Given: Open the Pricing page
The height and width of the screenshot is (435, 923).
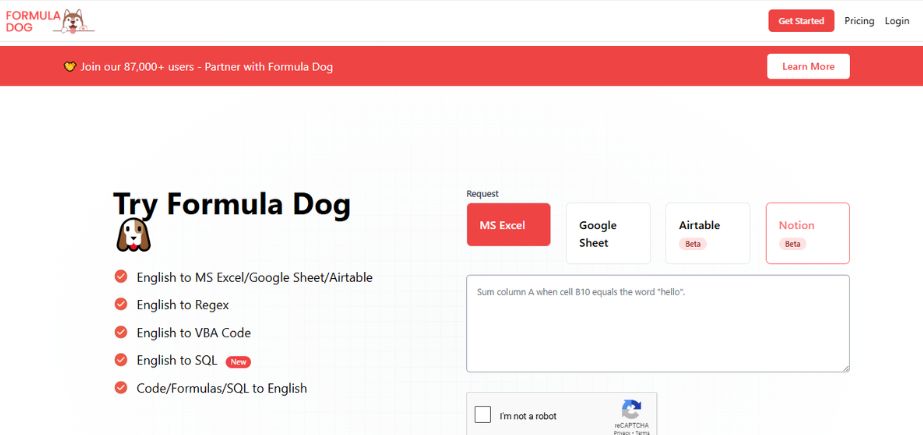Looking at the screenshot, I should (859, 21).
